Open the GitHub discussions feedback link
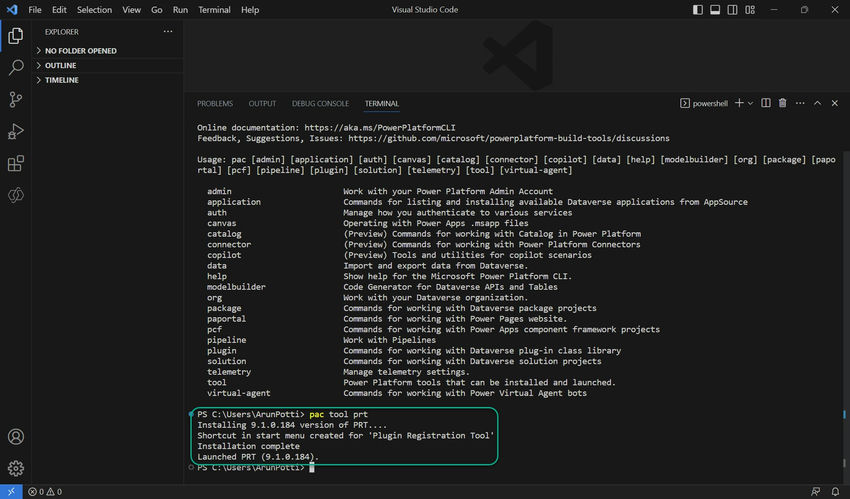 pos(509,138)
